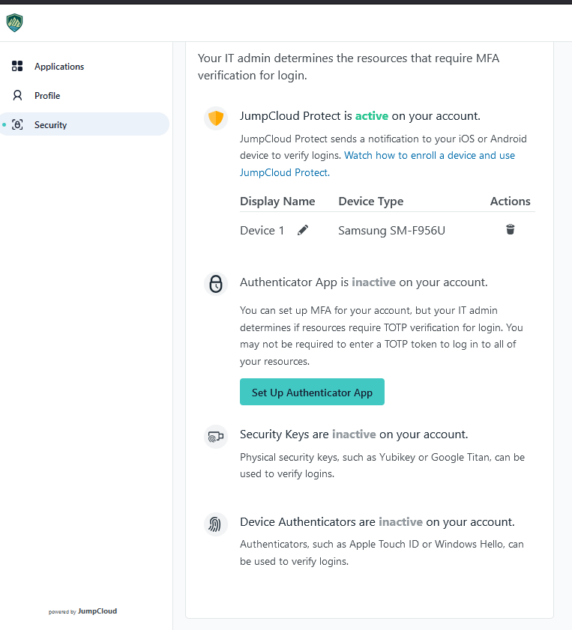Click the powered by JumpCloud footer
Viewport: 572px width, 630px height.
[83, 611]
